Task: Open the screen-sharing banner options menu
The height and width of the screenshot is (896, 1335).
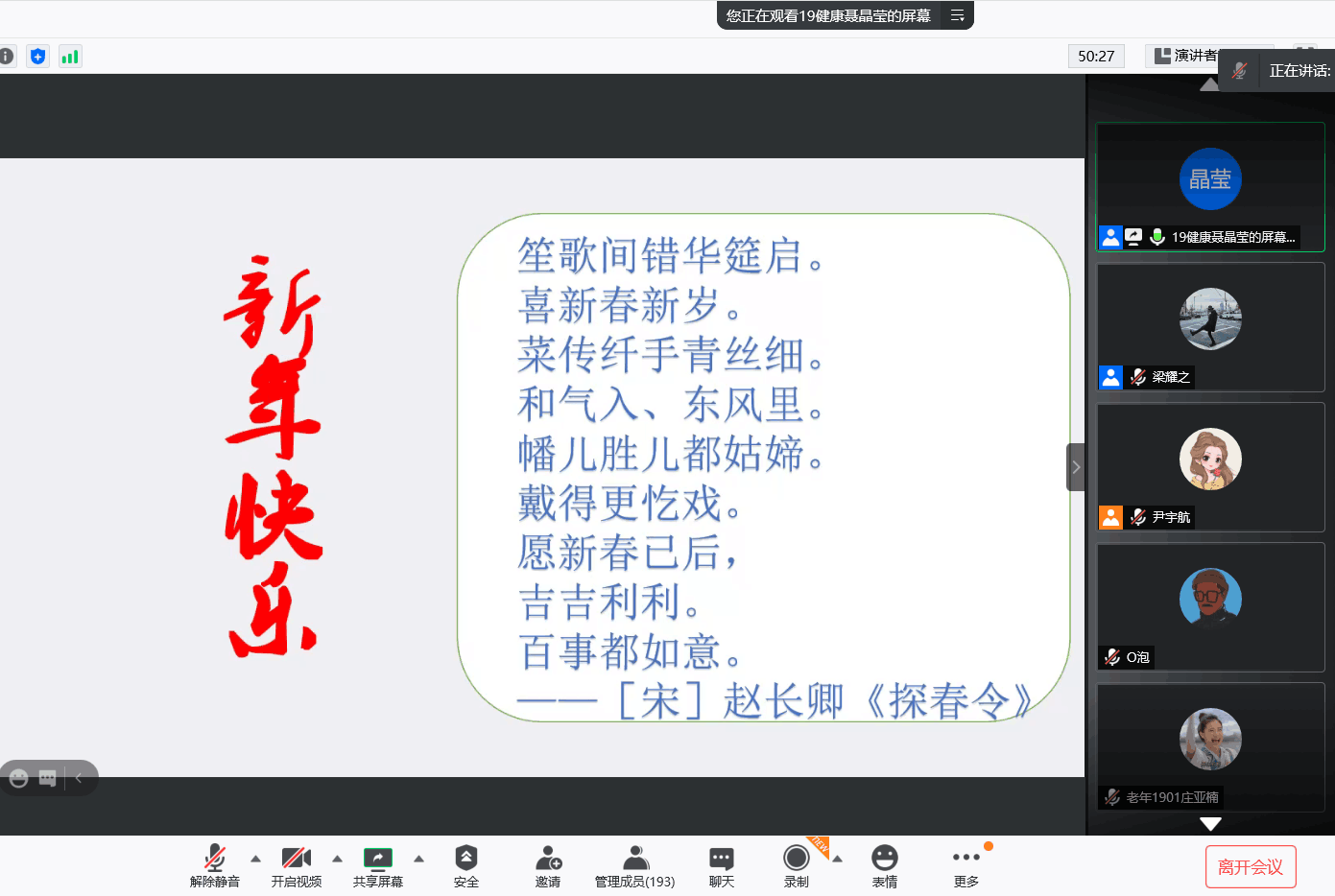Action: (957, 15)
